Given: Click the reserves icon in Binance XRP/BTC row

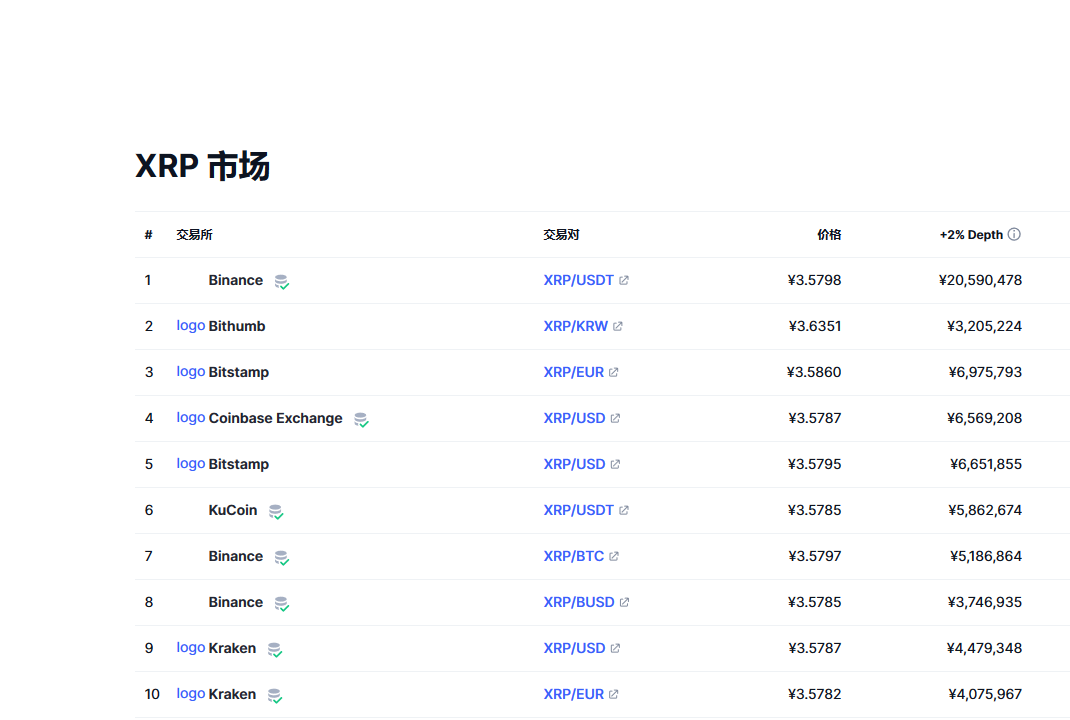Looking at the screenshot, I should coord(282,558).
